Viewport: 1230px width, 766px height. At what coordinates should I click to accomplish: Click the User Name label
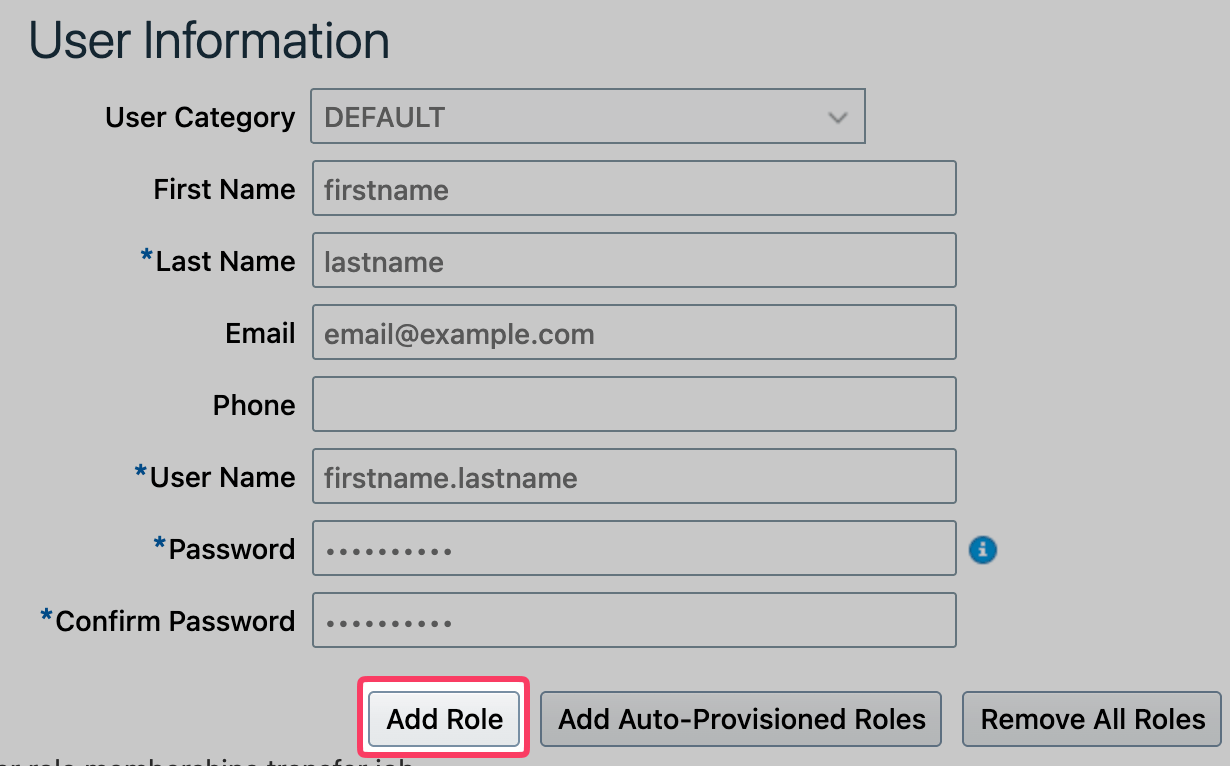coord(222,477)
